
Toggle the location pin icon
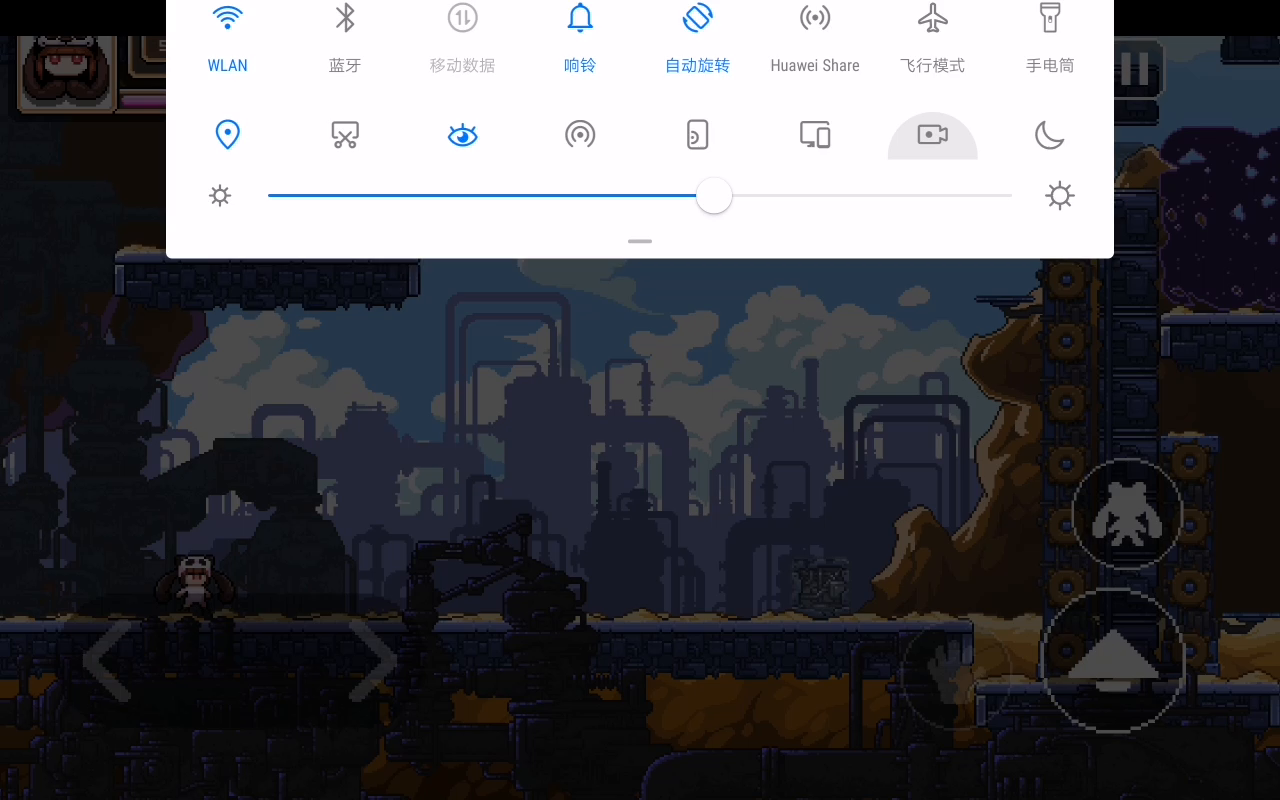click(228, 135)
